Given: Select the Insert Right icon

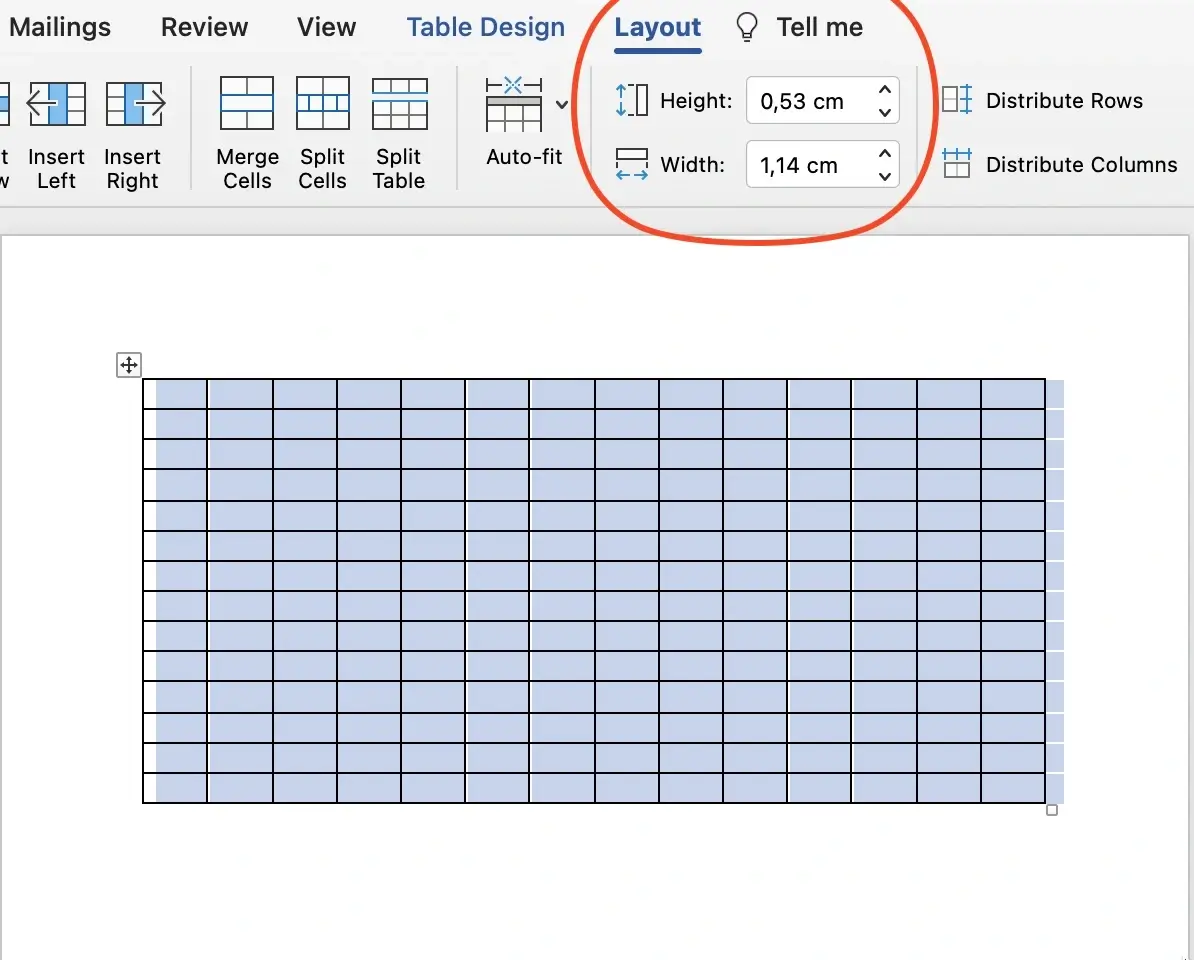Looking at the screenshot, I should click(x=132, y=102).
